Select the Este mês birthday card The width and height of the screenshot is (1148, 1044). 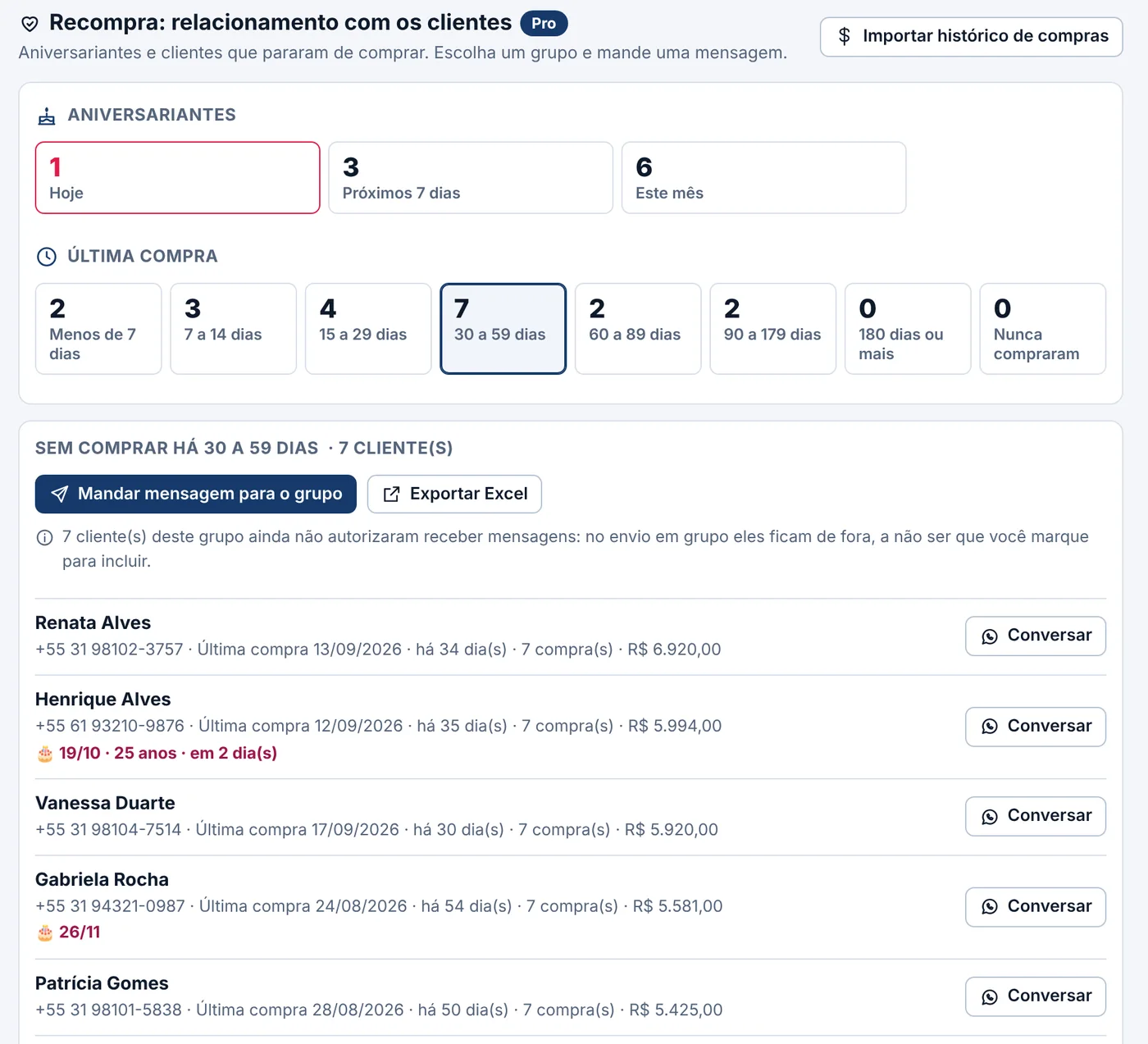763,178
